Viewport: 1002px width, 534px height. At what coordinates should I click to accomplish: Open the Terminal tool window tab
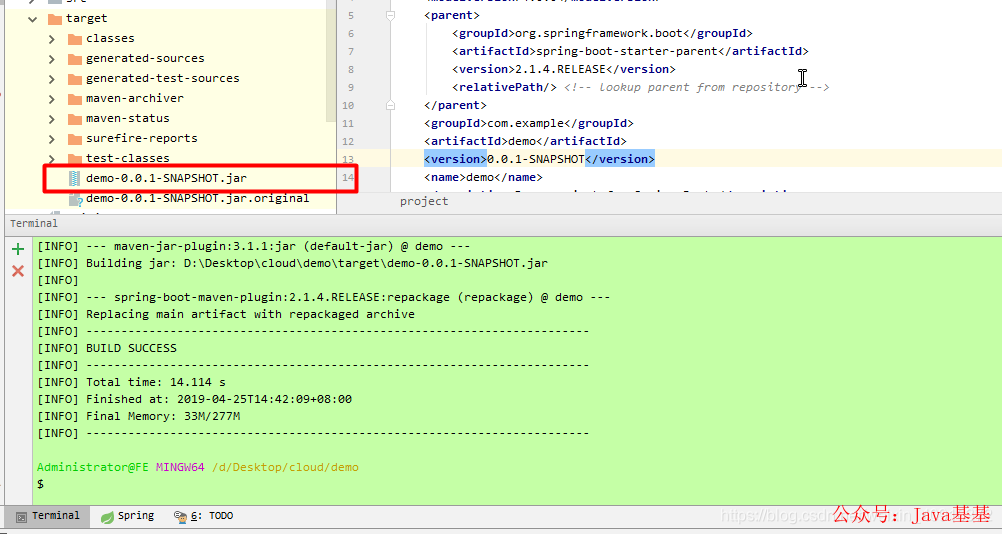click(x=48, y=516)
